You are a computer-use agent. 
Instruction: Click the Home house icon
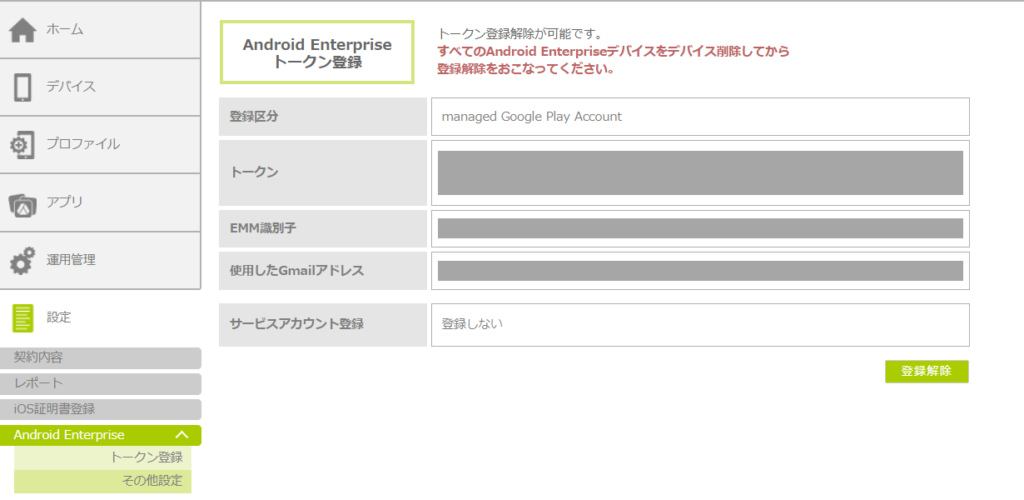[23, 30]
